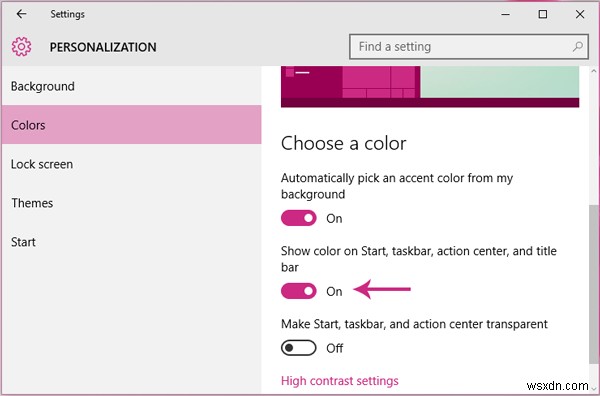Open High contrast settings link

339,381
